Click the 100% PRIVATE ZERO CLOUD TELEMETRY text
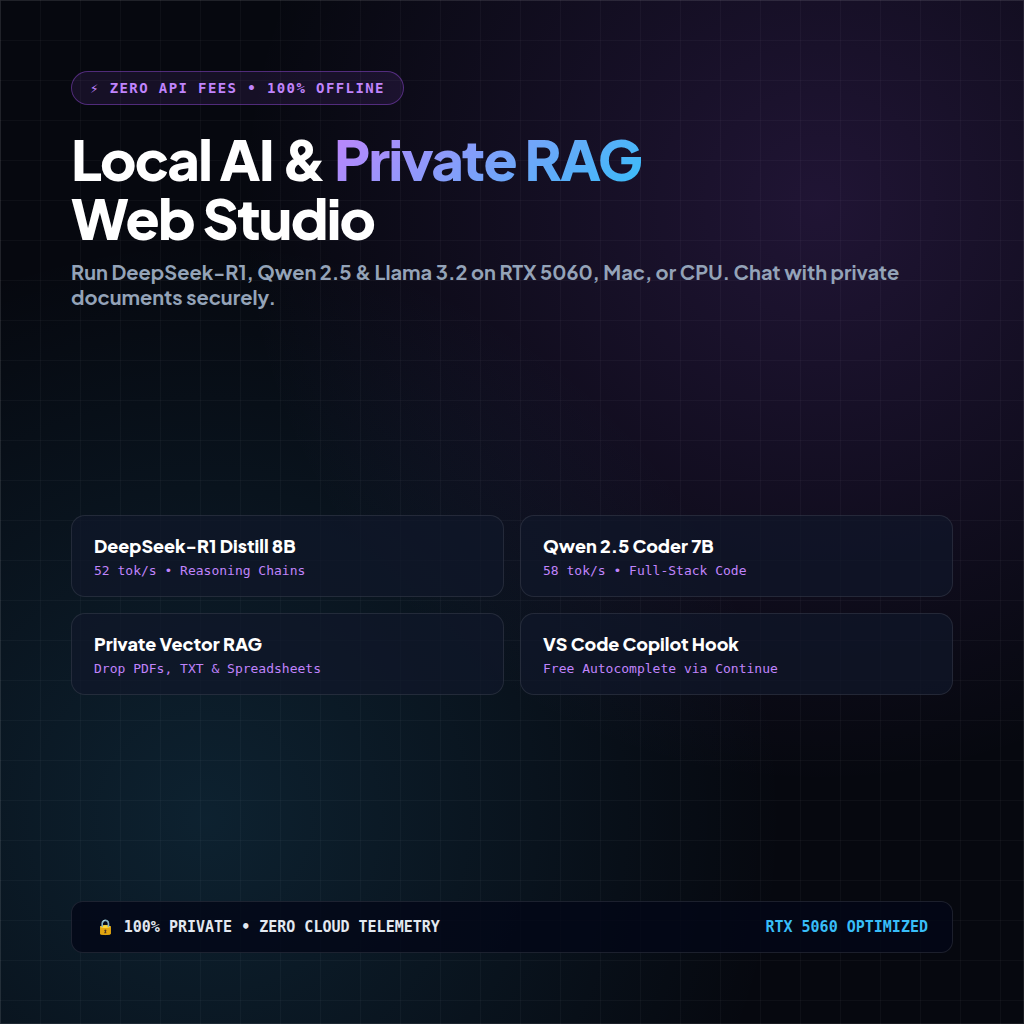Viewport: 1024px width, 1024px height. (x=281, y=927)
